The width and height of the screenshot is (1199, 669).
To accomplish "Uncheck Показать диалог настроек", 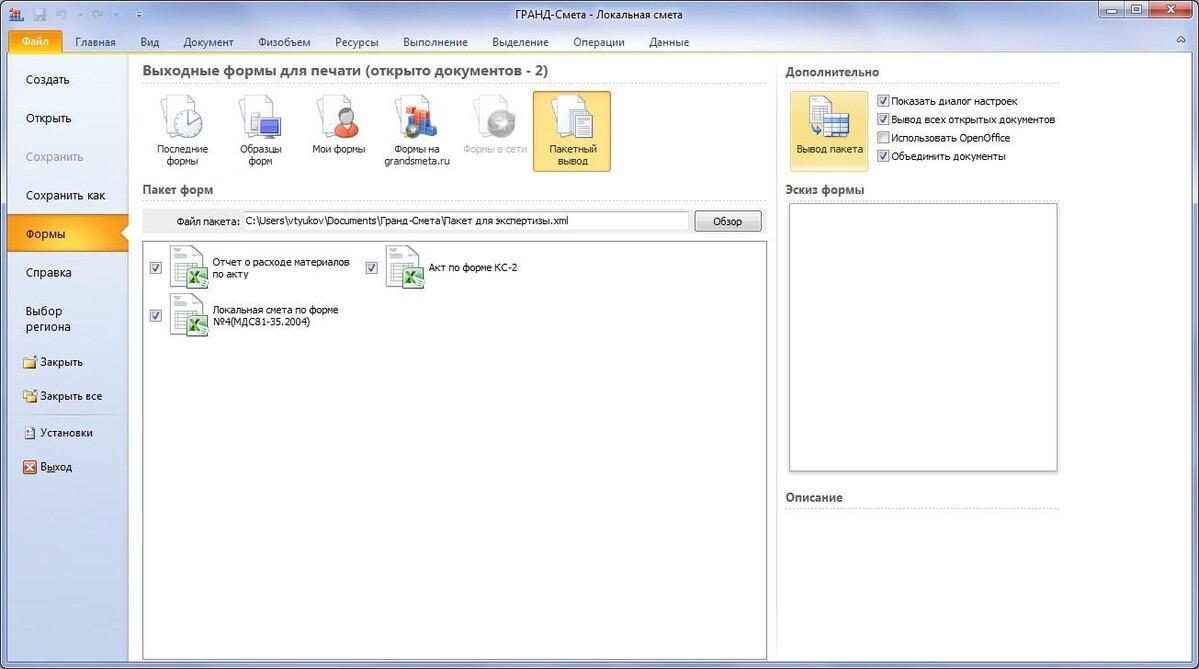I will click(883, 101).
